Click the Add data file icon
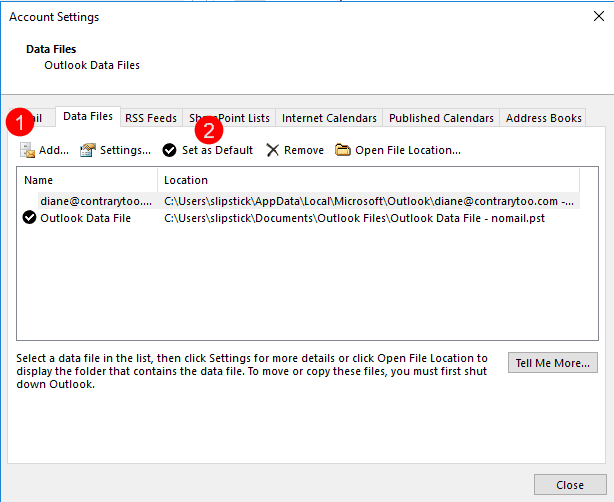This screenshot has width=614, height=502. click(27, 150)
